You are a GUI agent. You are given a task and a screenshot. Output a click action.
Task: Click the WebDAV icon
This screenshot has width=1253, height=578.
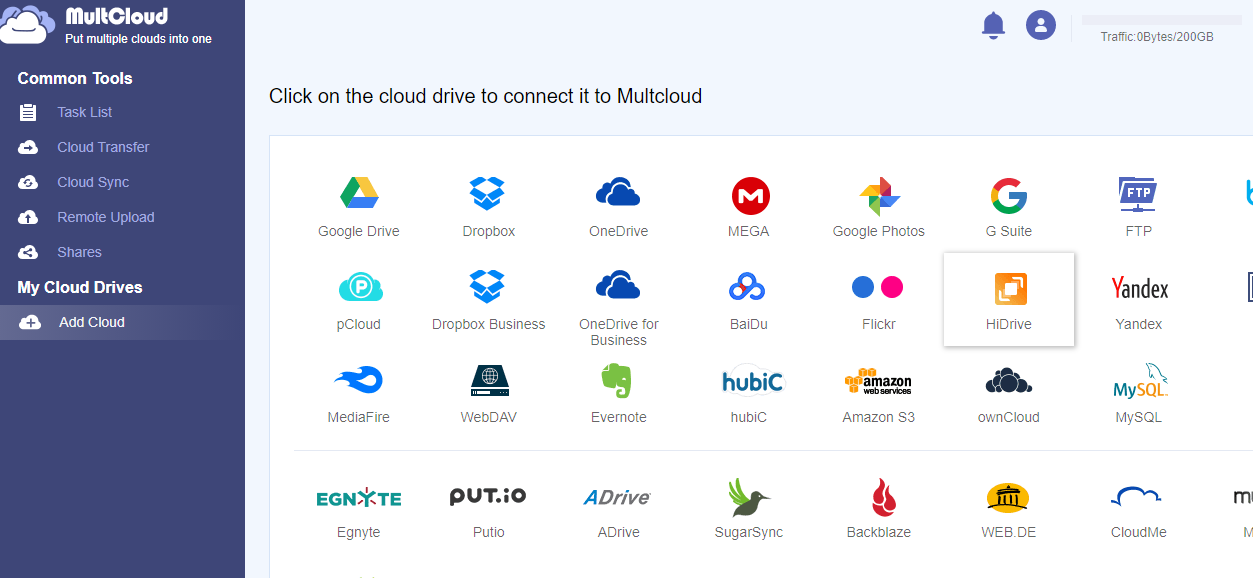[489, 380]
